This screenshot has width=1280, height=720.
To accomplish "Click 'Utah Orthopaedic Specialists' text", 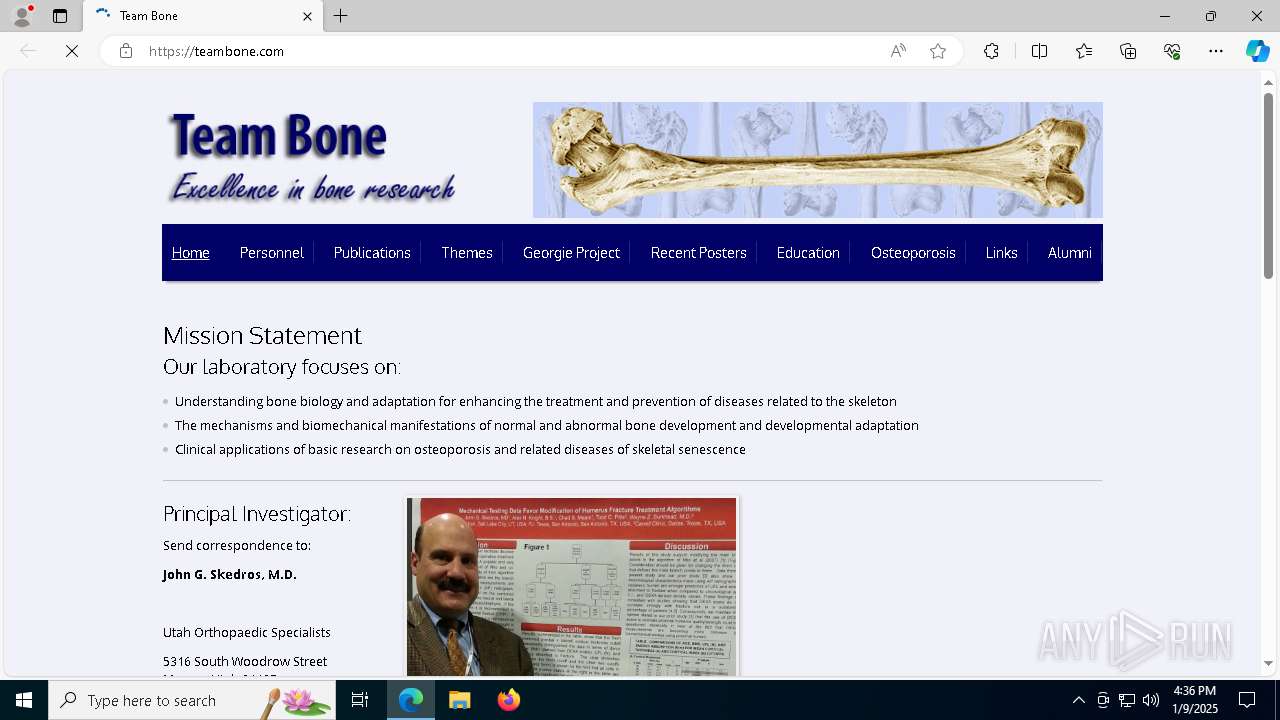I will [x=247, y=632].
